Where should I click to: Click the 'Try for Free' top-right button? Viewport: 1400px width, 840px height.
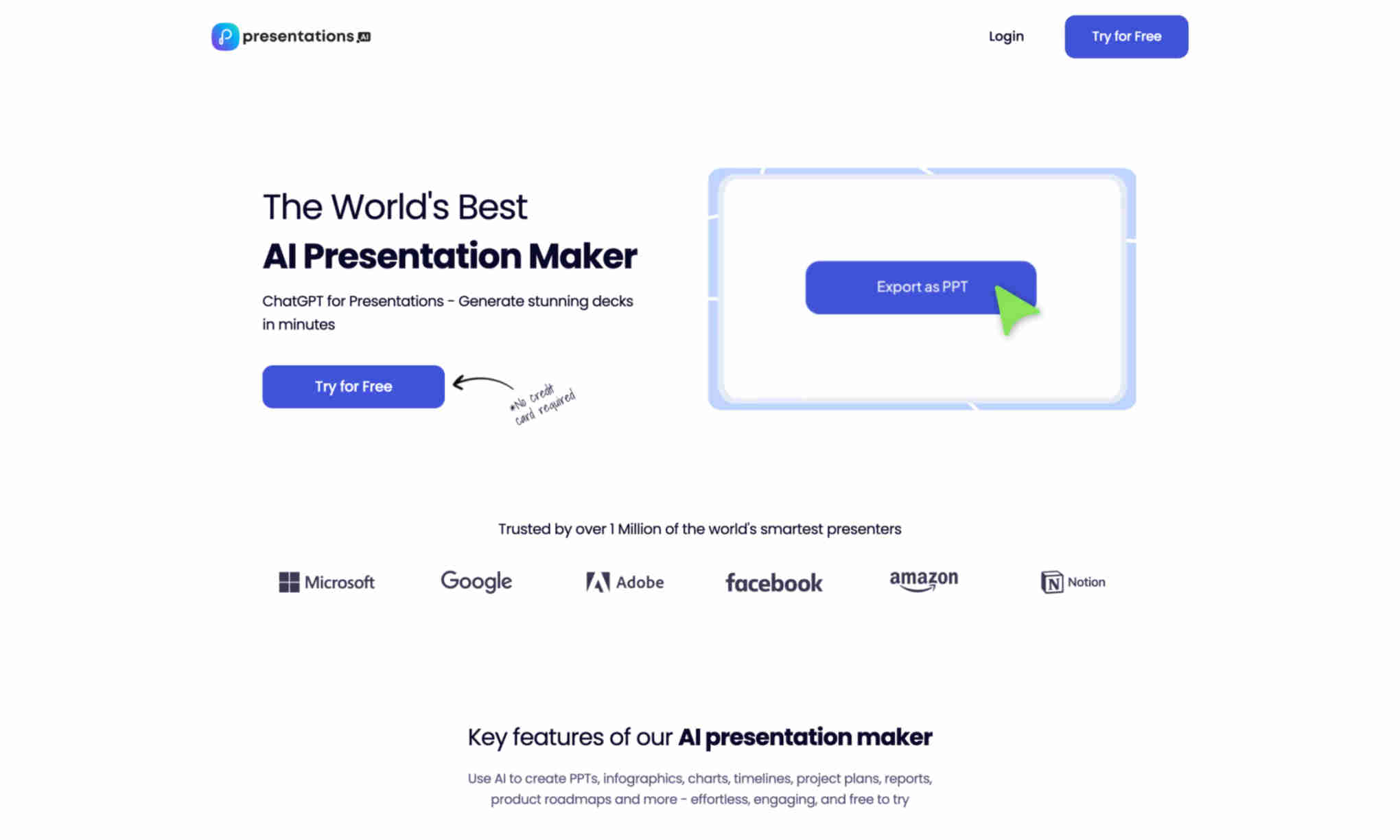pyautogui.click(x=1126, y=36)
